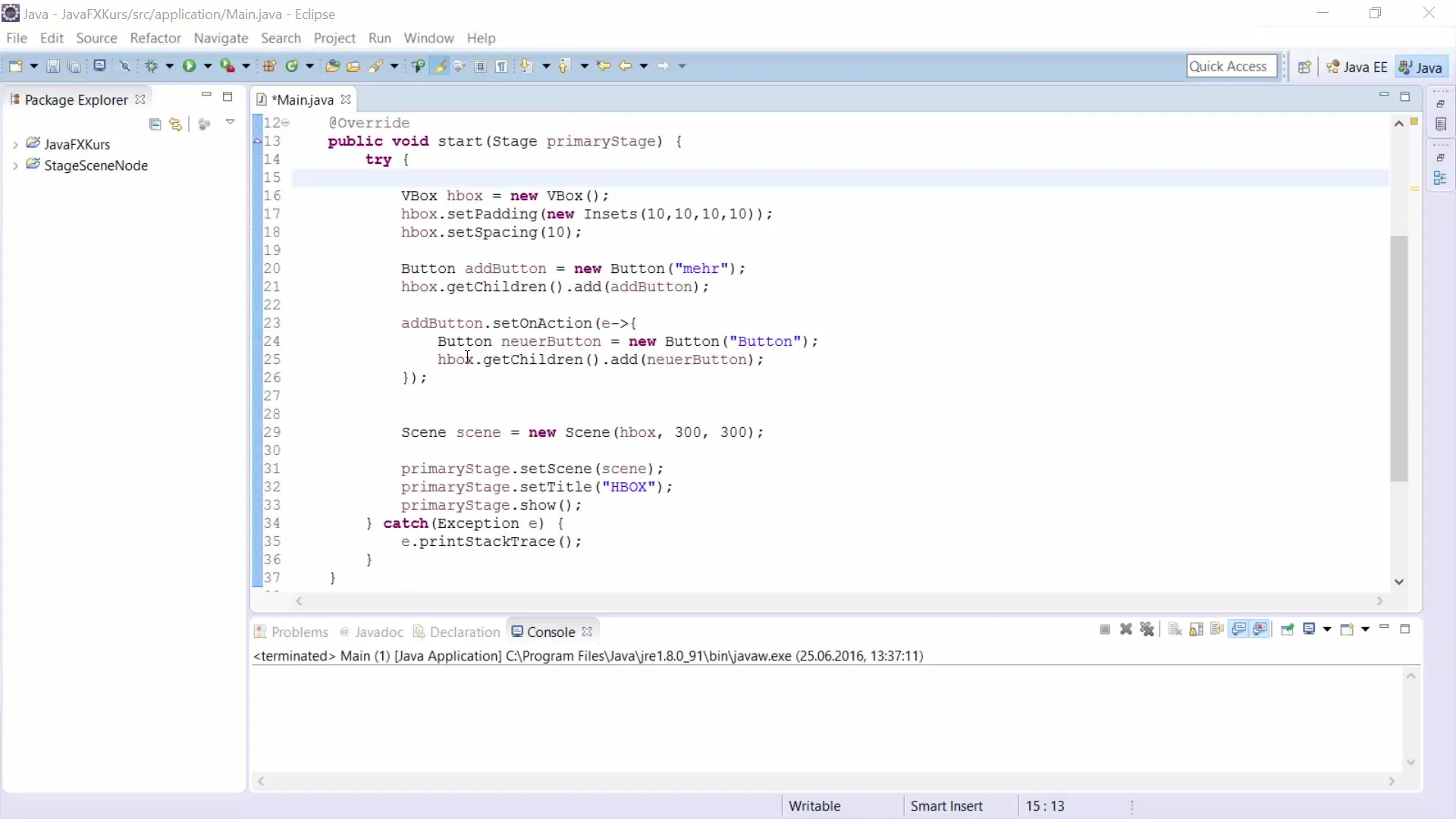Viewport: 1456px width, 819px height.
Task: Click the Open Console monitor toolbar icon
Action: click(99, 66)
